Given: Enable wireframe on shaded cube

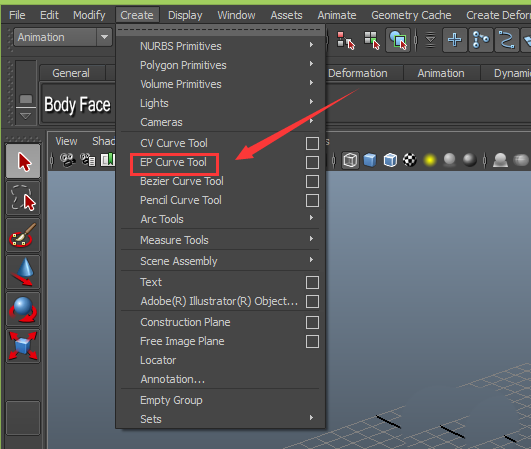Looking at the screenshot, I should 390,160.
